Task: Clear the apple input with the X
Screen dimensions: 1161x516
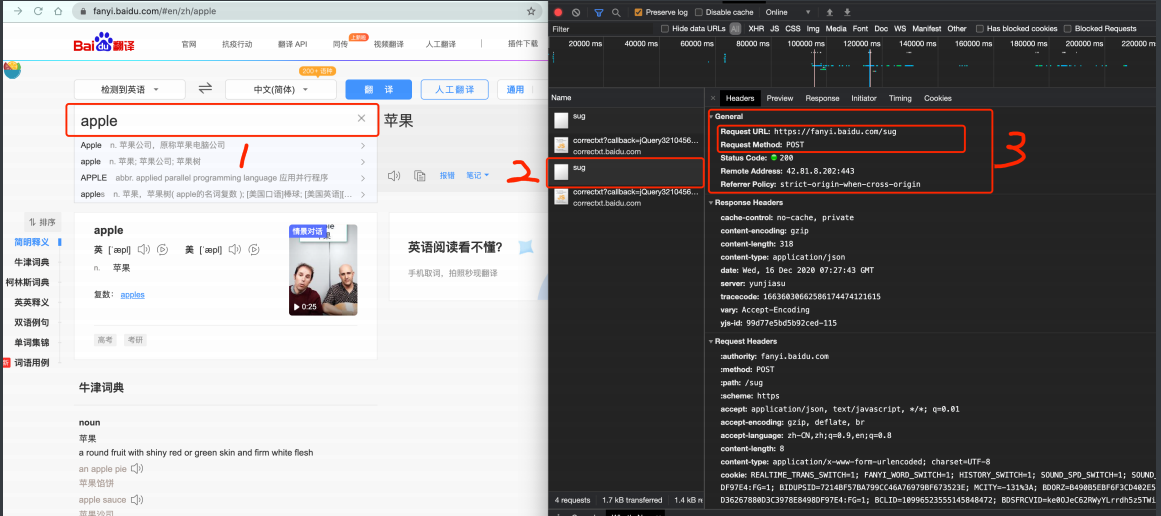Action: point(361,118)
